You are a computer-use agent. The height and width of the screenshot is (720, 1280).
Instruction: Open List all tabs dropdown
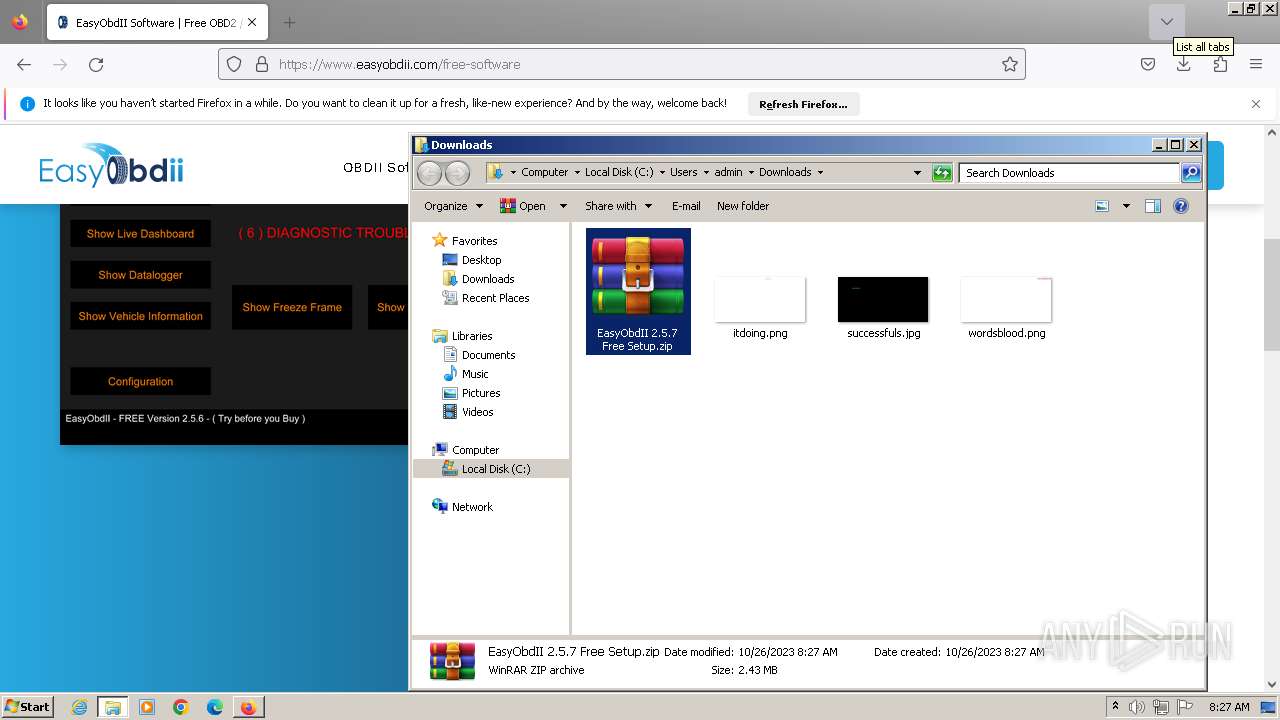1166,22
